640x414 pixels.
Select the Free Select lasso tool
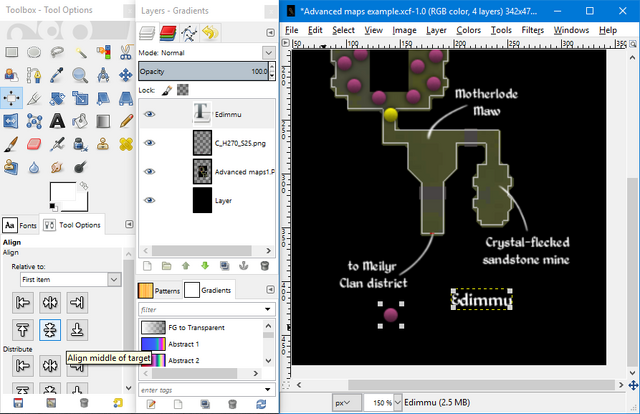57,52
